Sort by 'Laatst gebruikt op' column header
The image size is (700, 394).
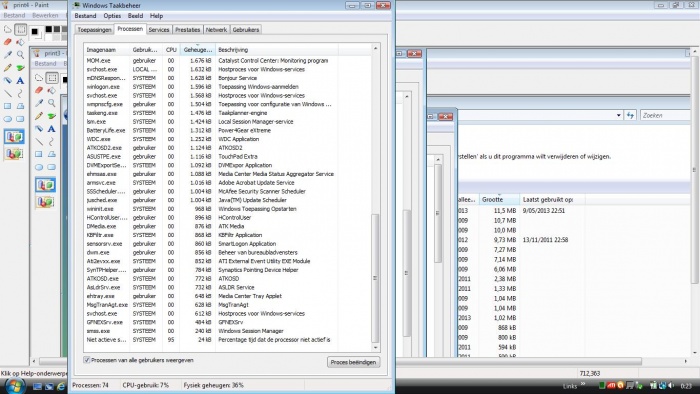[x=552, y=199]
